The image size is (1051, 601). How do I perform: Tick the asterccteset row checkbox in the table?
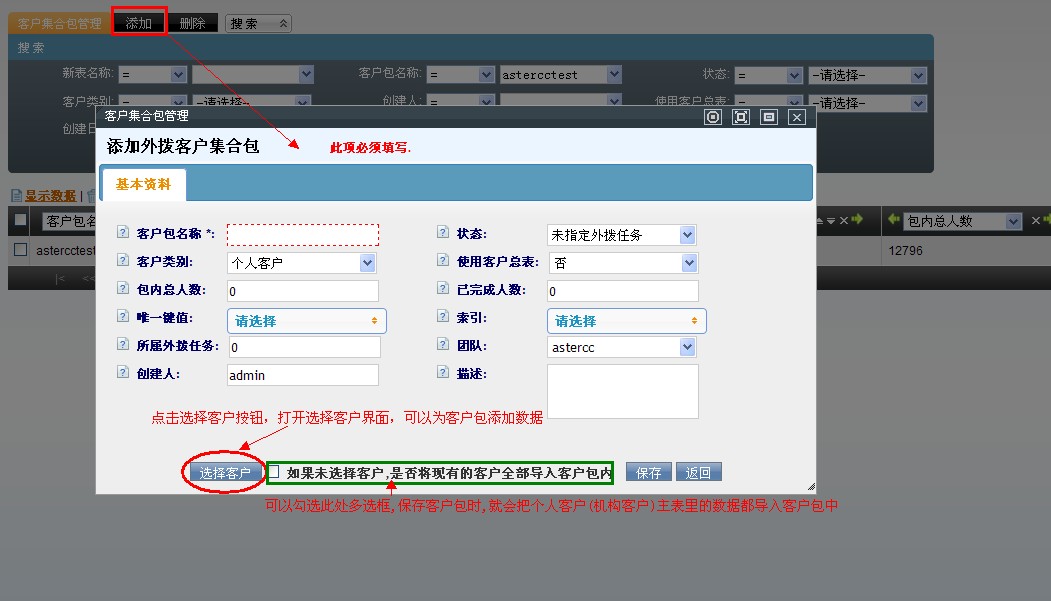(x=20, y=250)
